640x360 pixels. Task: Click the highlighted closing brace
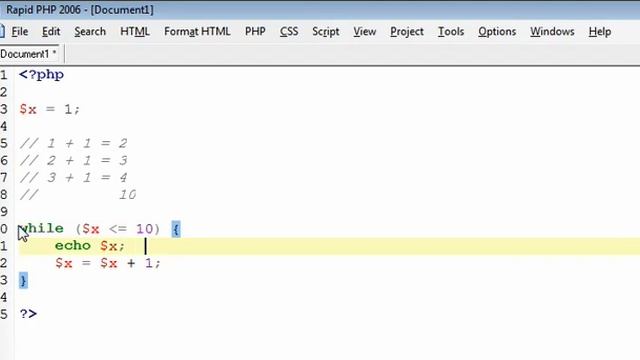point(23,280)
